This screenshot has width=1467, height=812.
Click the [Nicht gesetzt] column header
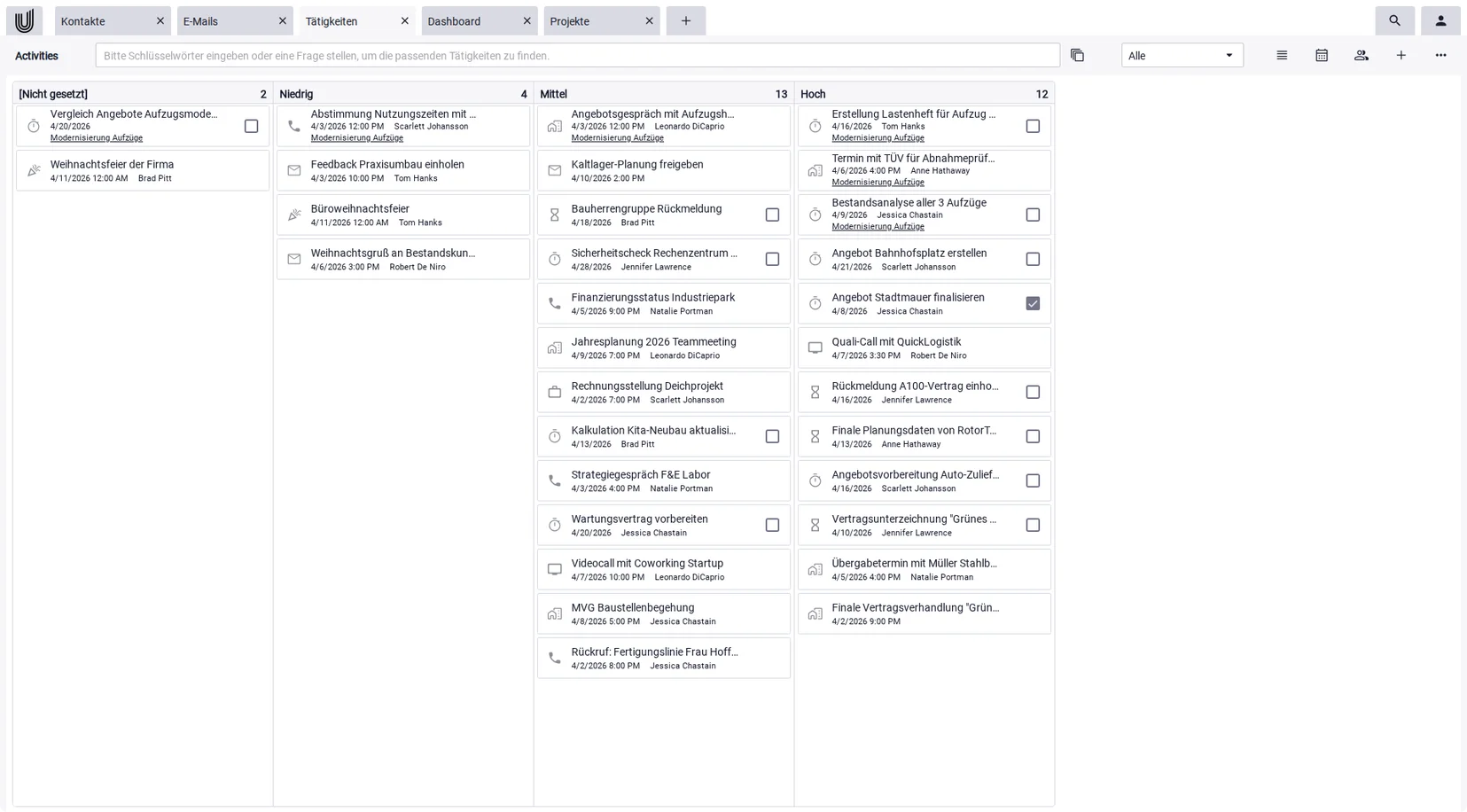(x=143, y=94)
